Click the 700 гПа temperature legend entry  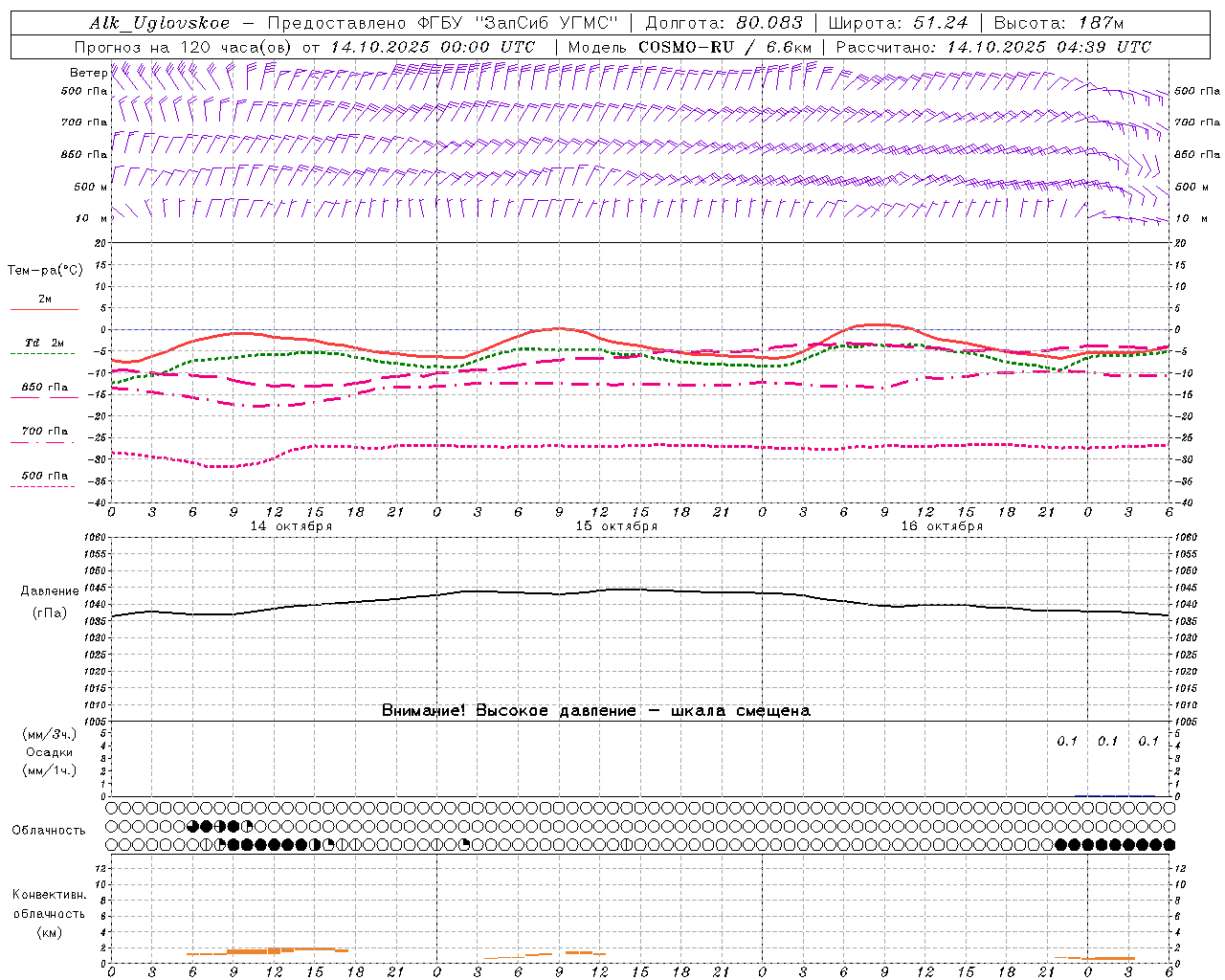44,434
